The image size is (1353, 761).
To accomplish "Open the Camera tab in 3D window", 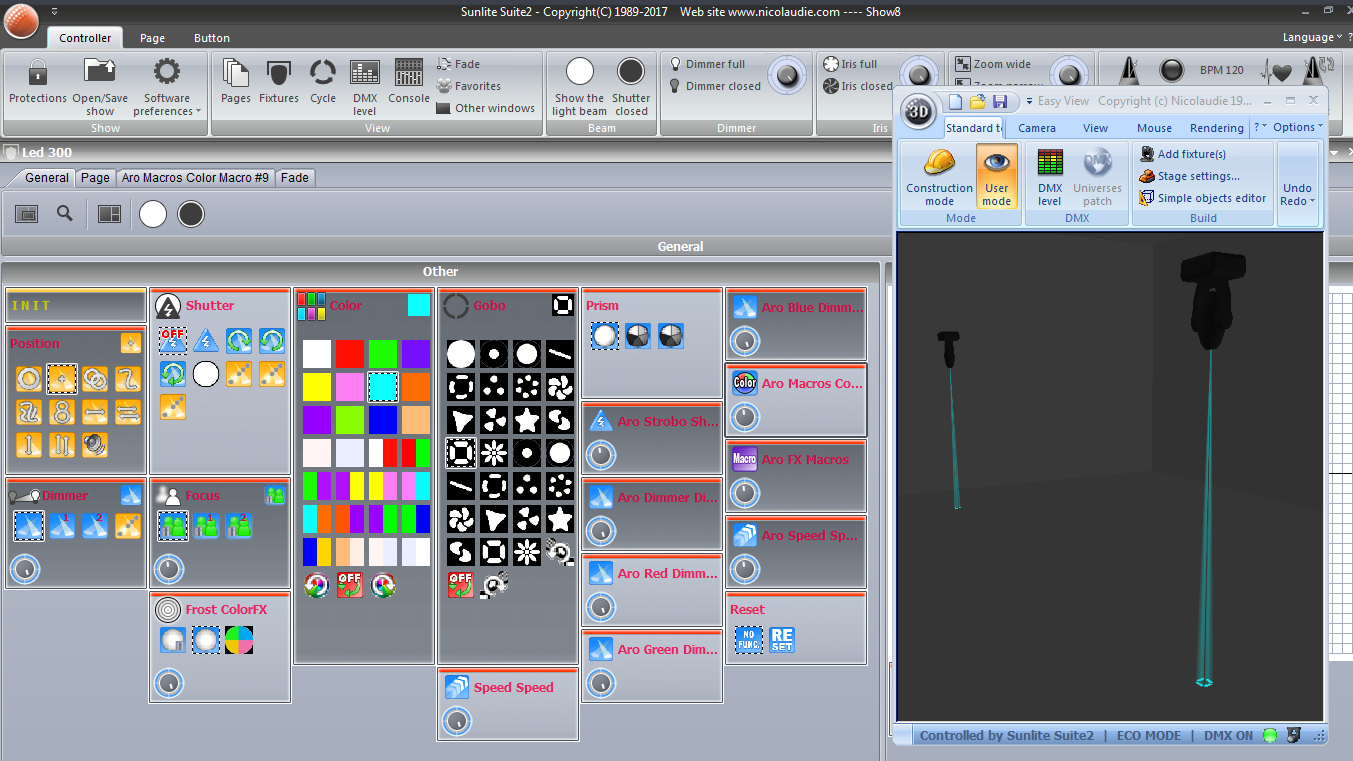I will [1037, 128].
